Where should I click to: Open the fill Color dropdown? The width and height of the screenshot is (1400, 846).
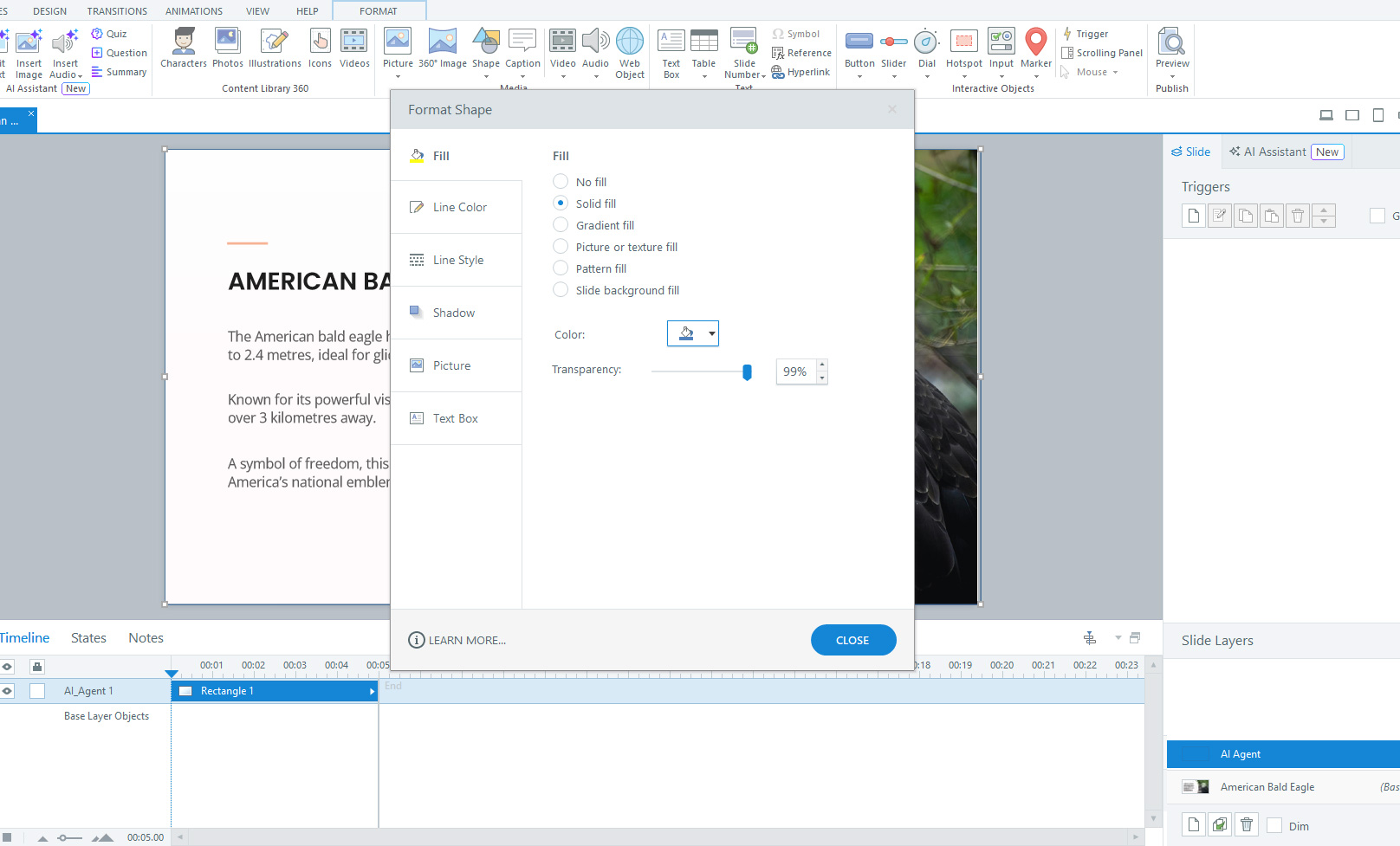(711, 333)
